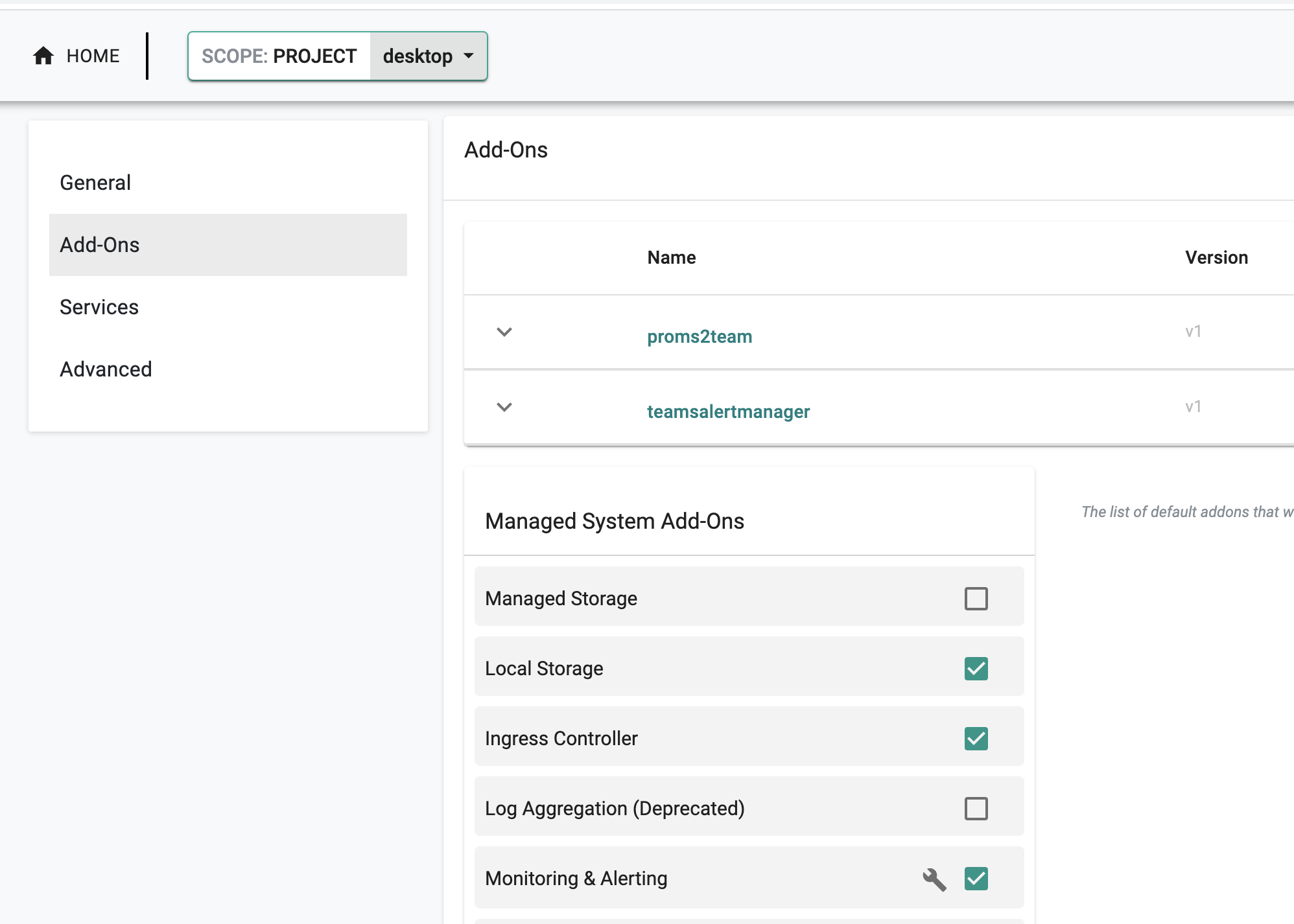Open the desktop project dropdown
The height and width of the screenshot is (924, 1294).
pos(429,56)
